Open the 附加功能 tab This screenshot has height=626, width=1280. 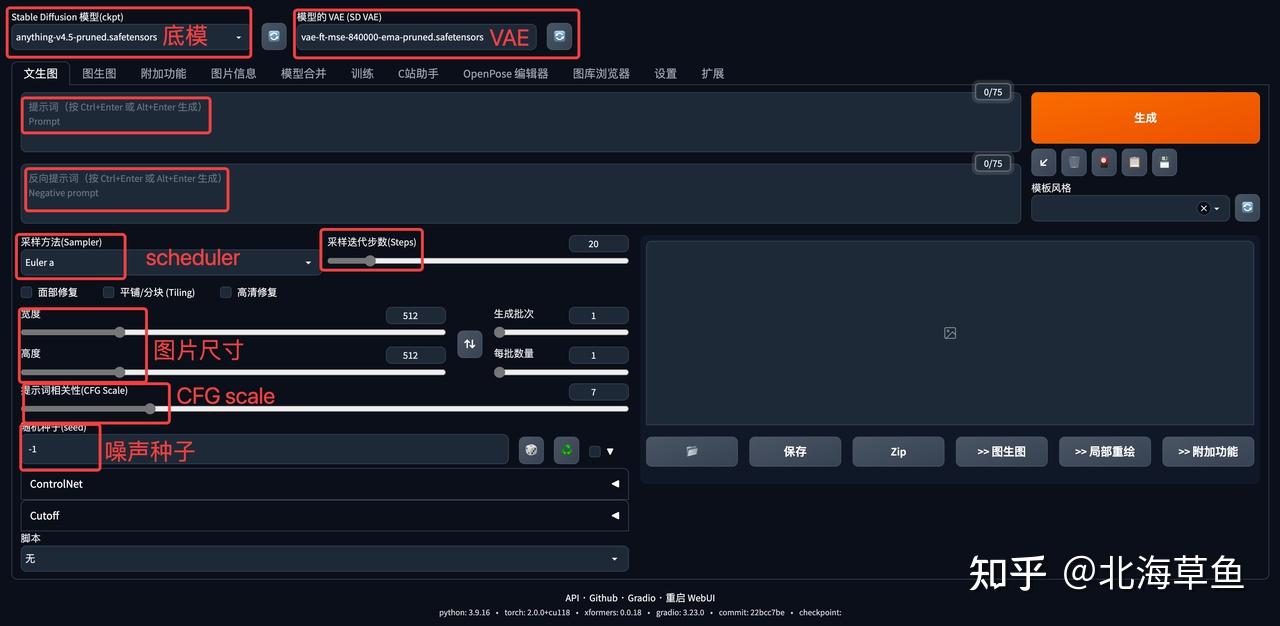(163, 73)
